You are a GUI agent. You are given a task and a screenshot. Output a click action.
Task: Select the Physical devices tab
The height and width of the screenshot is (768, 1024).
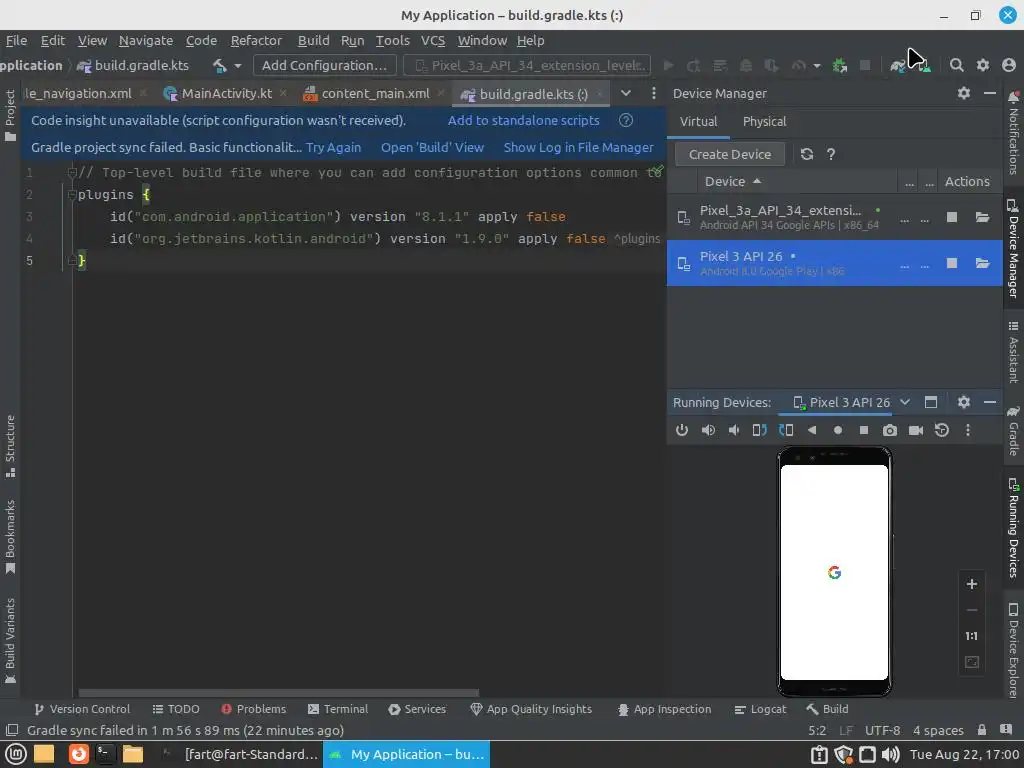(764, 121)
